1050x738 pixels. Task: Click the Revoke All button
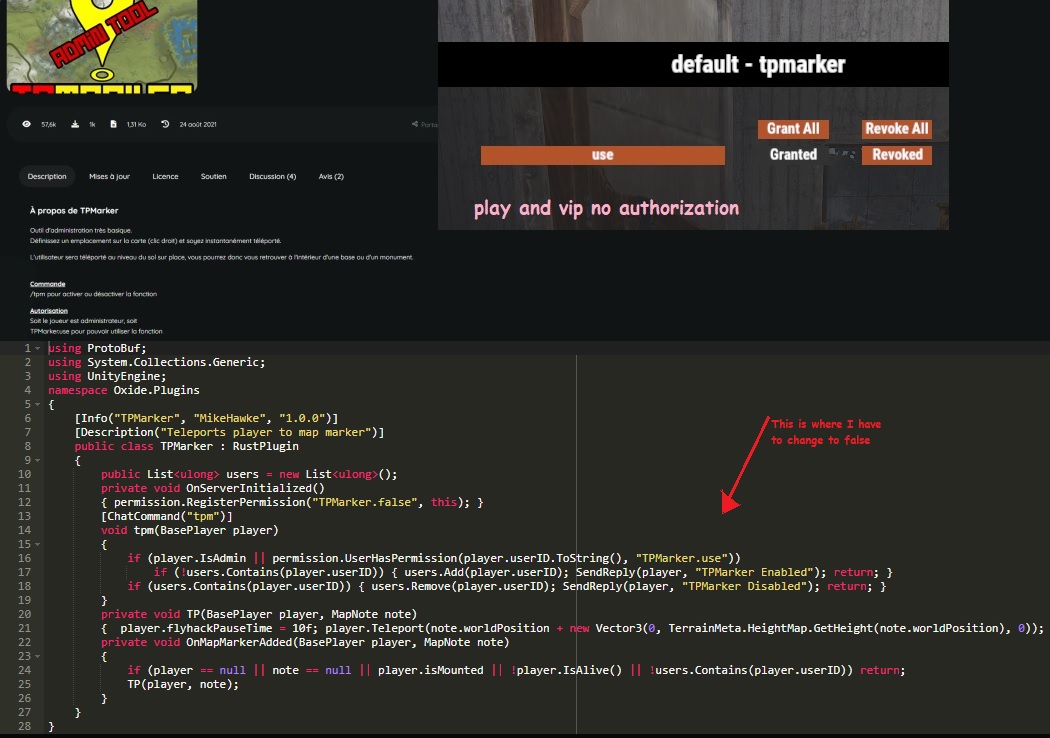897,129
